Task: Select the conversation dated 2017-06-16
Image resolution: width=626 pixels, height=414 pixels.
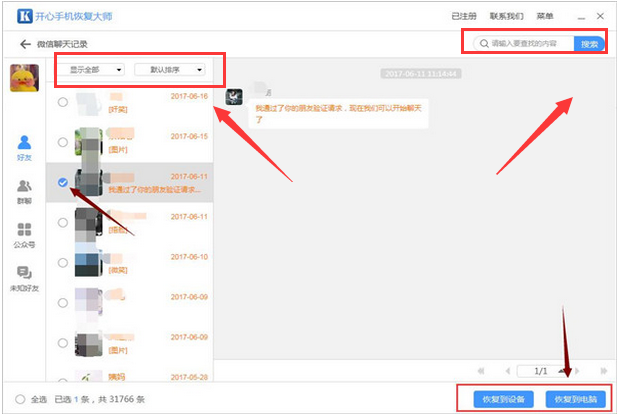Action: [x=63, y=102]
